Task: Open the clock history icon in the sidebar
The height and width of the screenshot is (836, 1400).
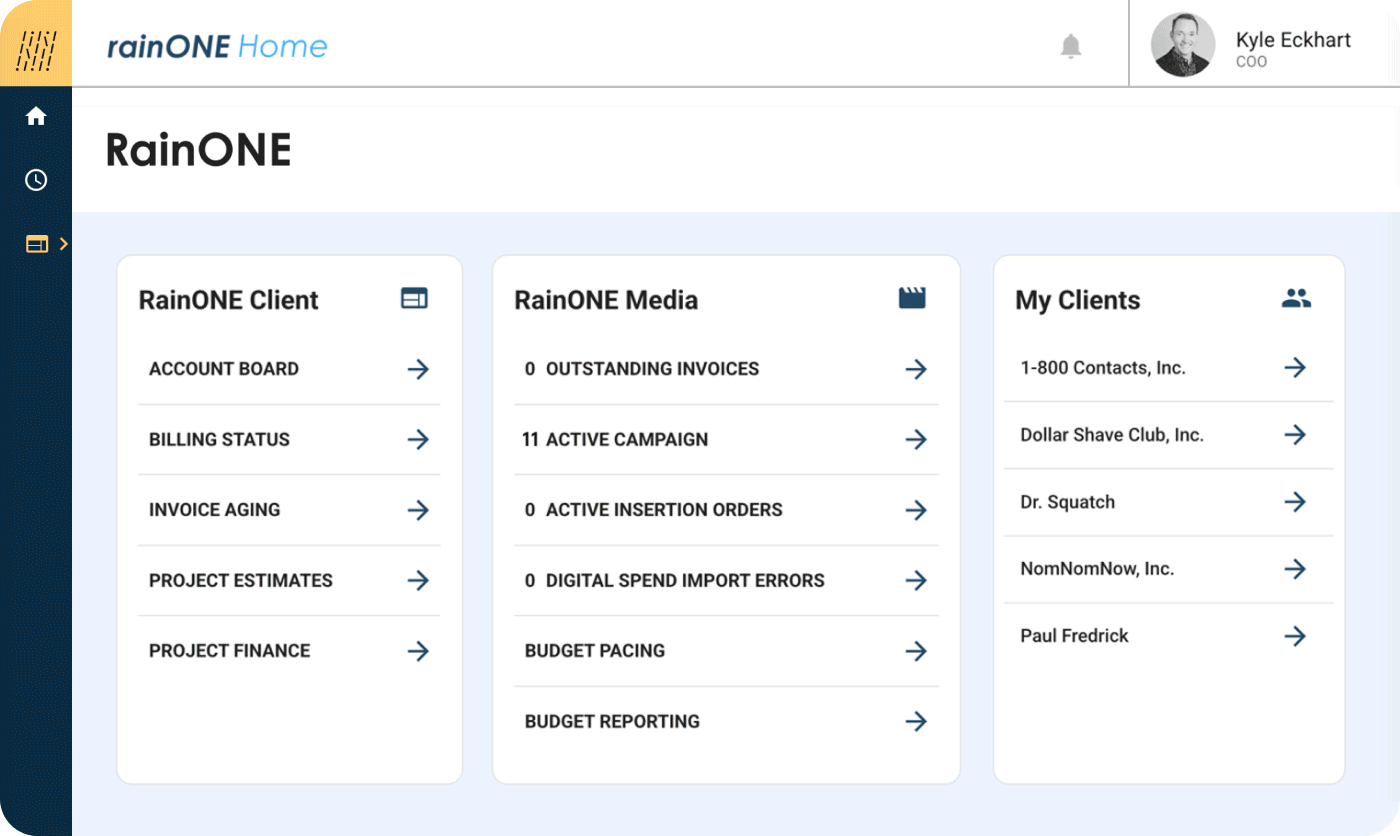Action: click(36, 180)
